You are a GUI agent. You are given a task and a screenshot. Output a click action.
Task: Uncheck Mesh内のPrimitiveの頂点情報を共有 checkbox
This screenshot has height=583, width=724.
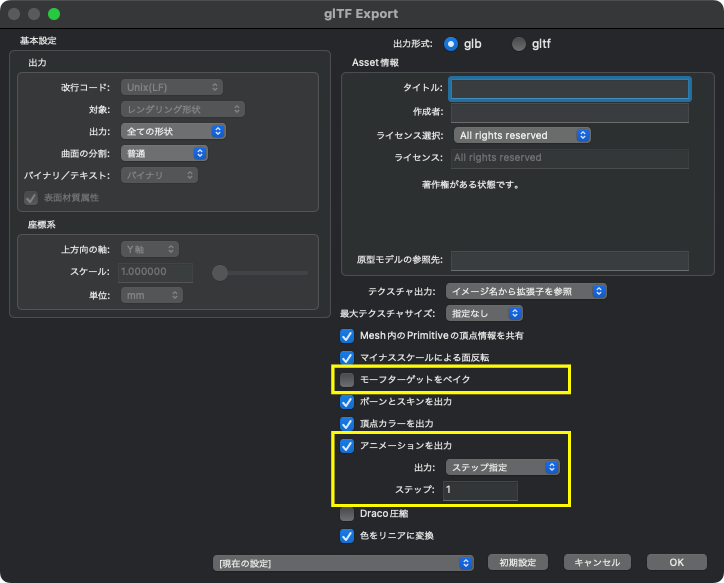point(347,336)
